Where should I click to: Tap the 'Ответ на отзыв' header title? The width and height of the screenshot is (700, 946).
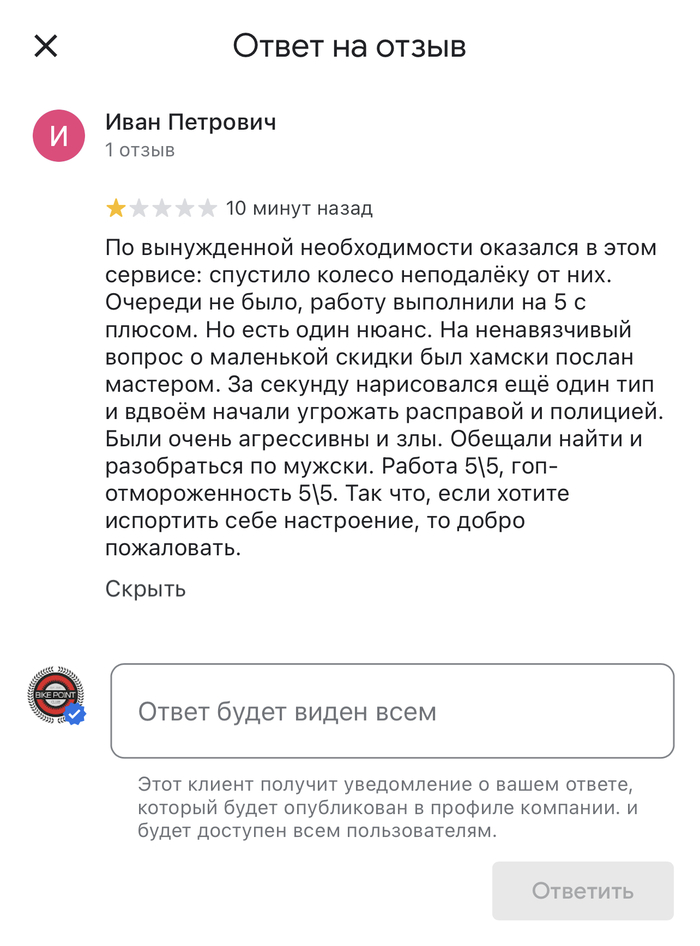tap(350, 46)
